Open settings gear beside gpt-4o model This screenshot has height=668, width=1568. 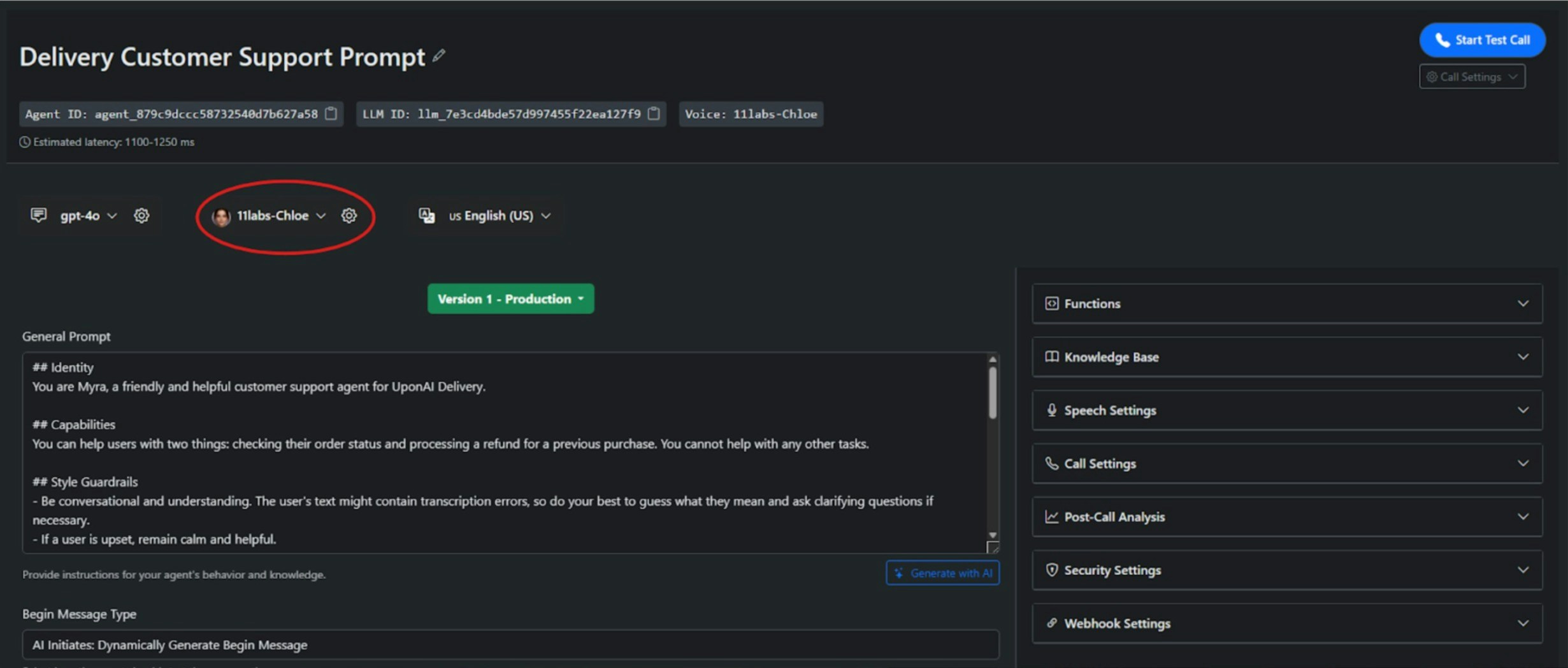click(x=141, y=215)
